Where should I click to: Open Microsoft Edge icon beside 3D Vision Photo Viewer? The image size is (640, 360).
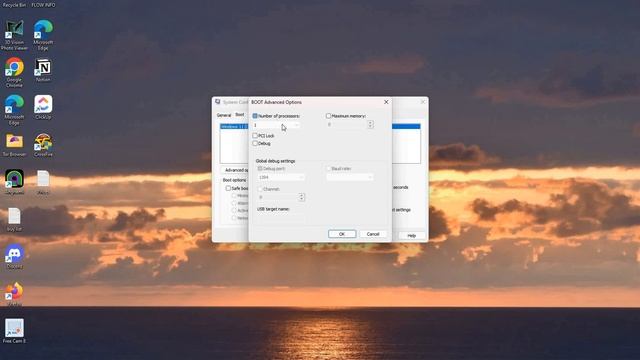43,35
